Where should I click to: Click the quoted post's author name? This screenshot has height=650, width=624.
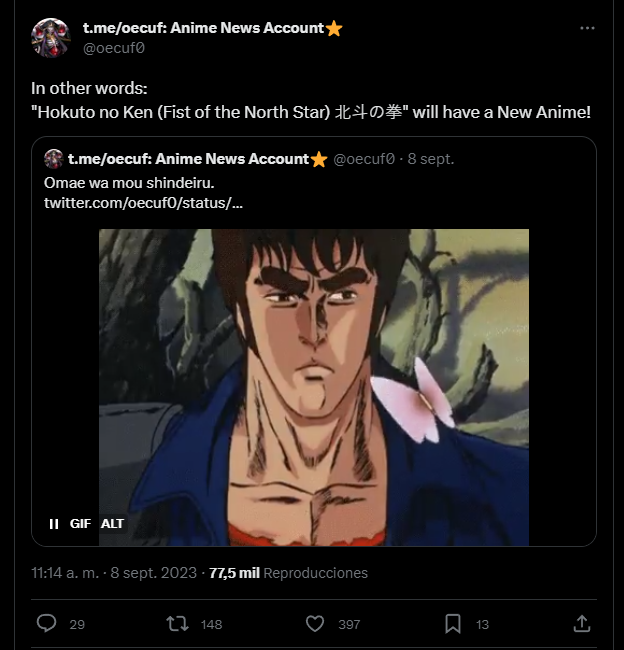click(187, 159)
